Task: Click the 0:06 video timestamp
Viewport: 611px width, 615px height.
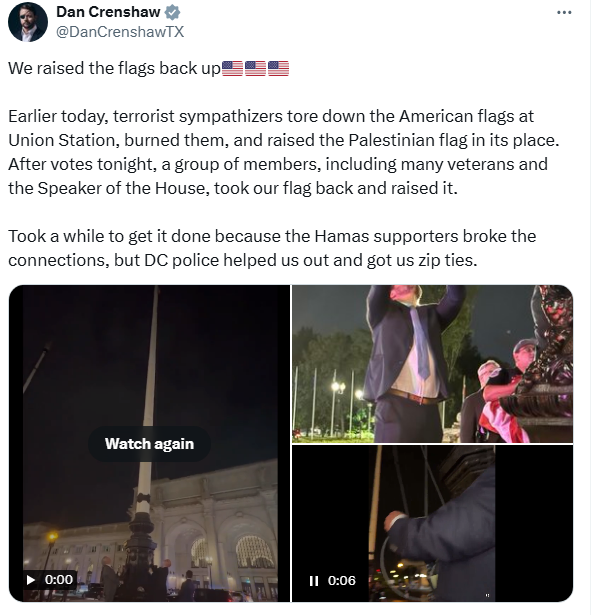Action: pos(341,580)
